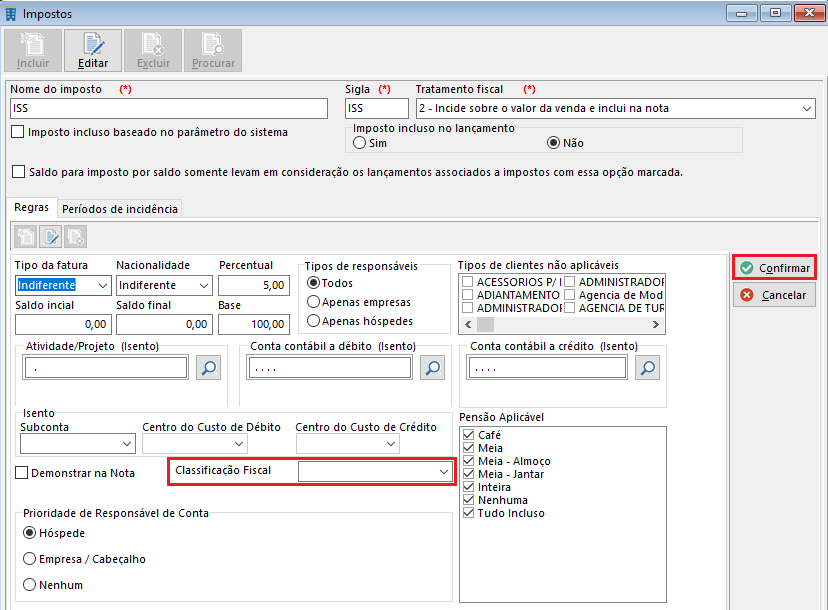Uncheck the Meia pension option
The image size is (828, 610).
coord(468,448)
